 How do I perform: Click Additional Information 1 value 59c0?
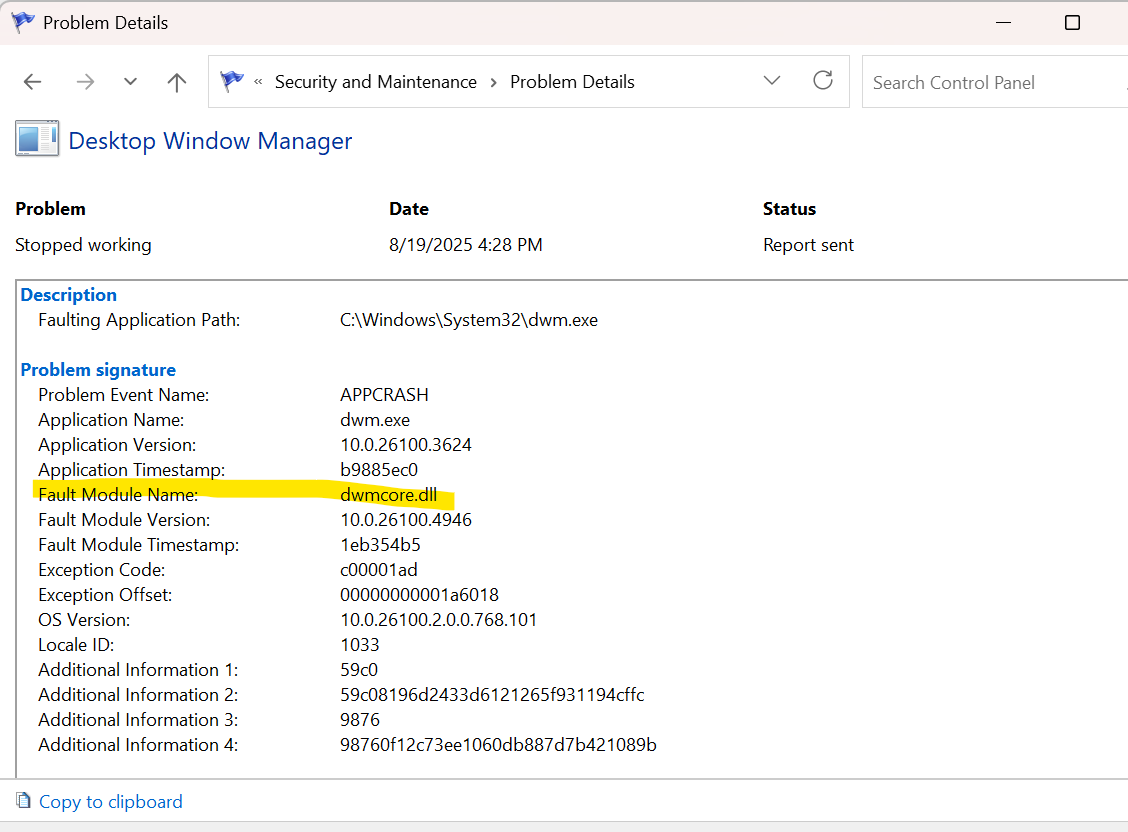[359, 670]
